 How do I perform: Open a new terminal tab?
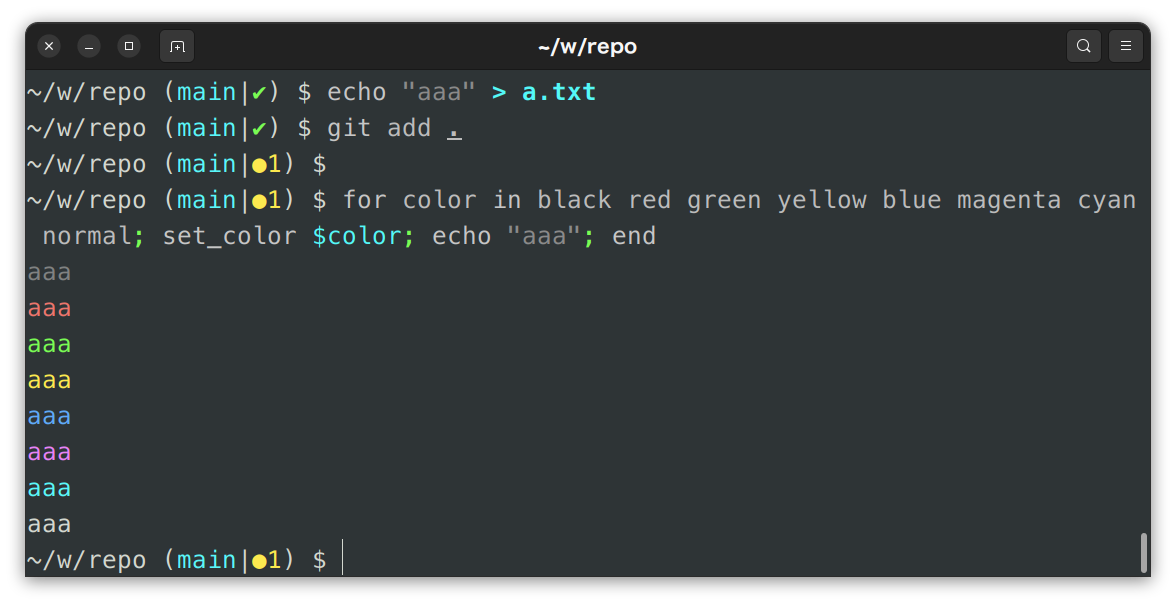[x=177, y=46]
